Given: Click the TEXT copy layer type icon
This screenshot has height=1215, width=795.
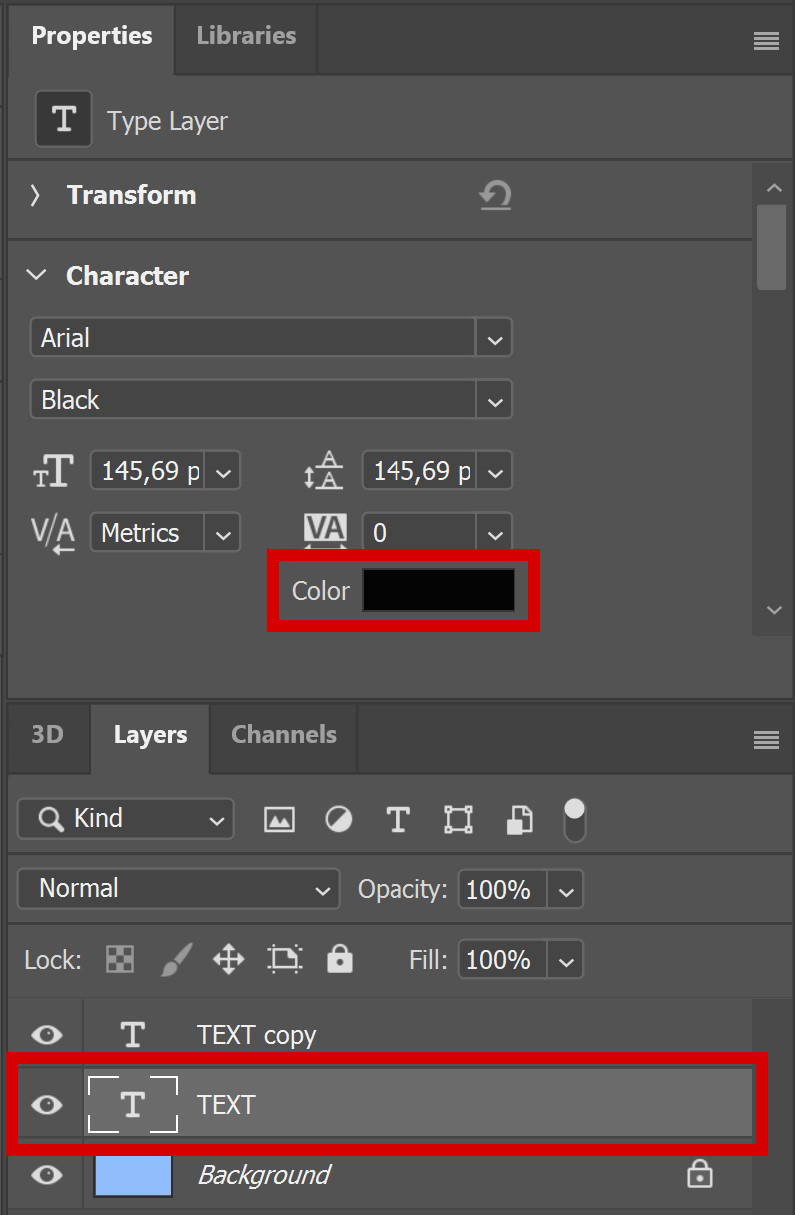Looking at the screenshot, I should coord(133,1034).
